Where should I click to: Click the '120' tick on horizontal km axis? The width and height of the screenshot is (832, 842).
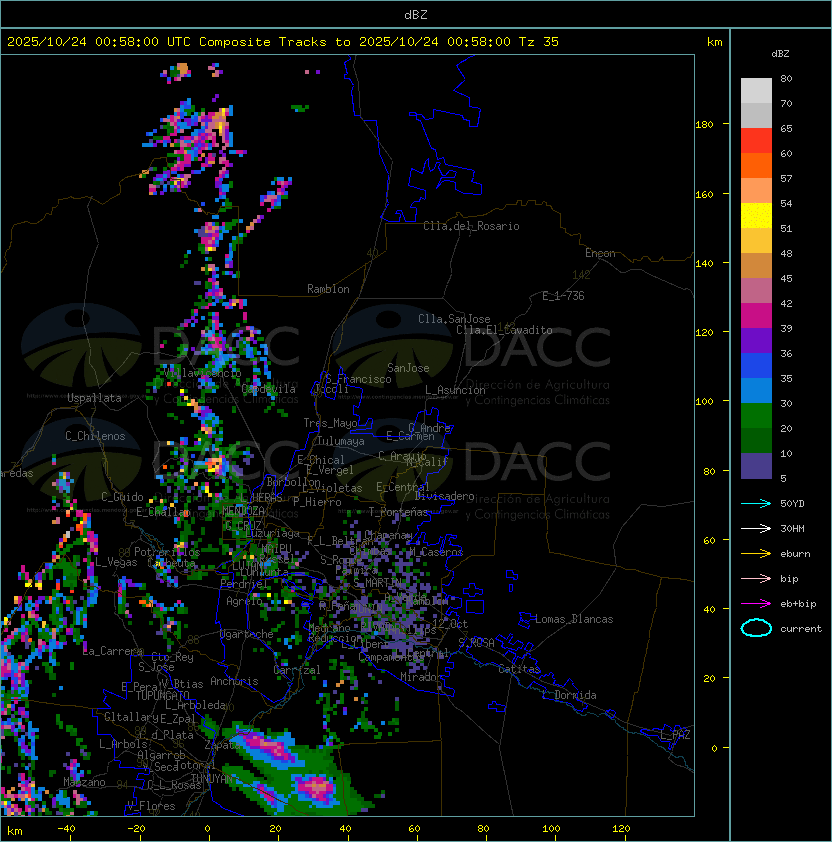coord(621,829)
